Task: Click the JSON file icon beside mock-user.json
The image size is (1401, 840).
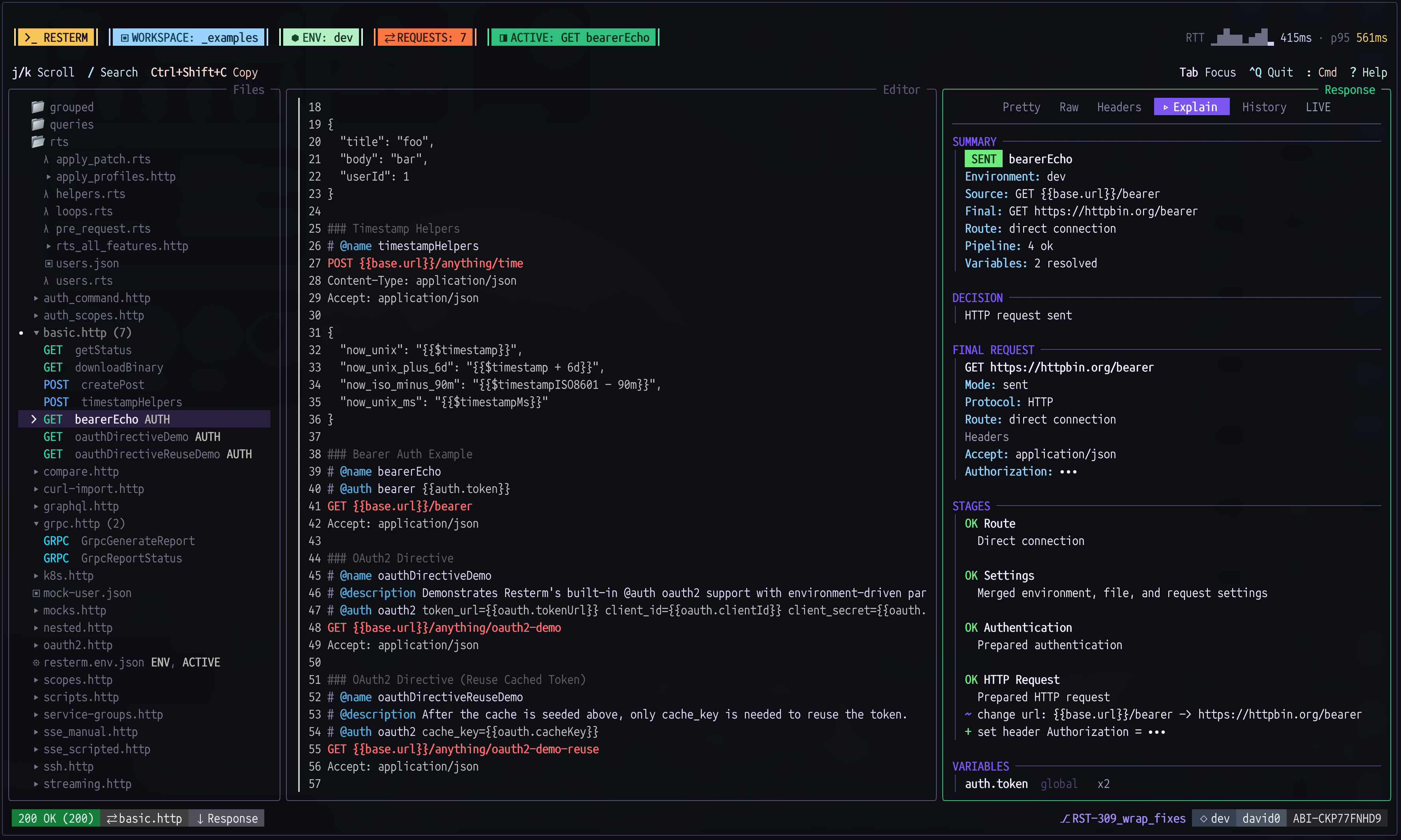Action: (36, 593)
